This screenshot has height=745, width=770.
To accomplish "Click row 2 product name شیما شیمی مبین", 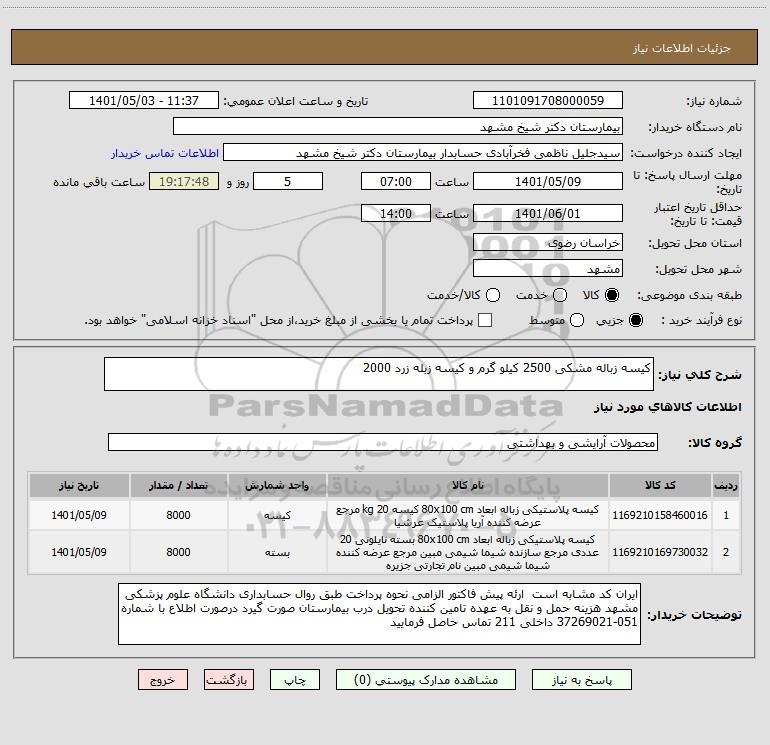I will tap(468, 552).
